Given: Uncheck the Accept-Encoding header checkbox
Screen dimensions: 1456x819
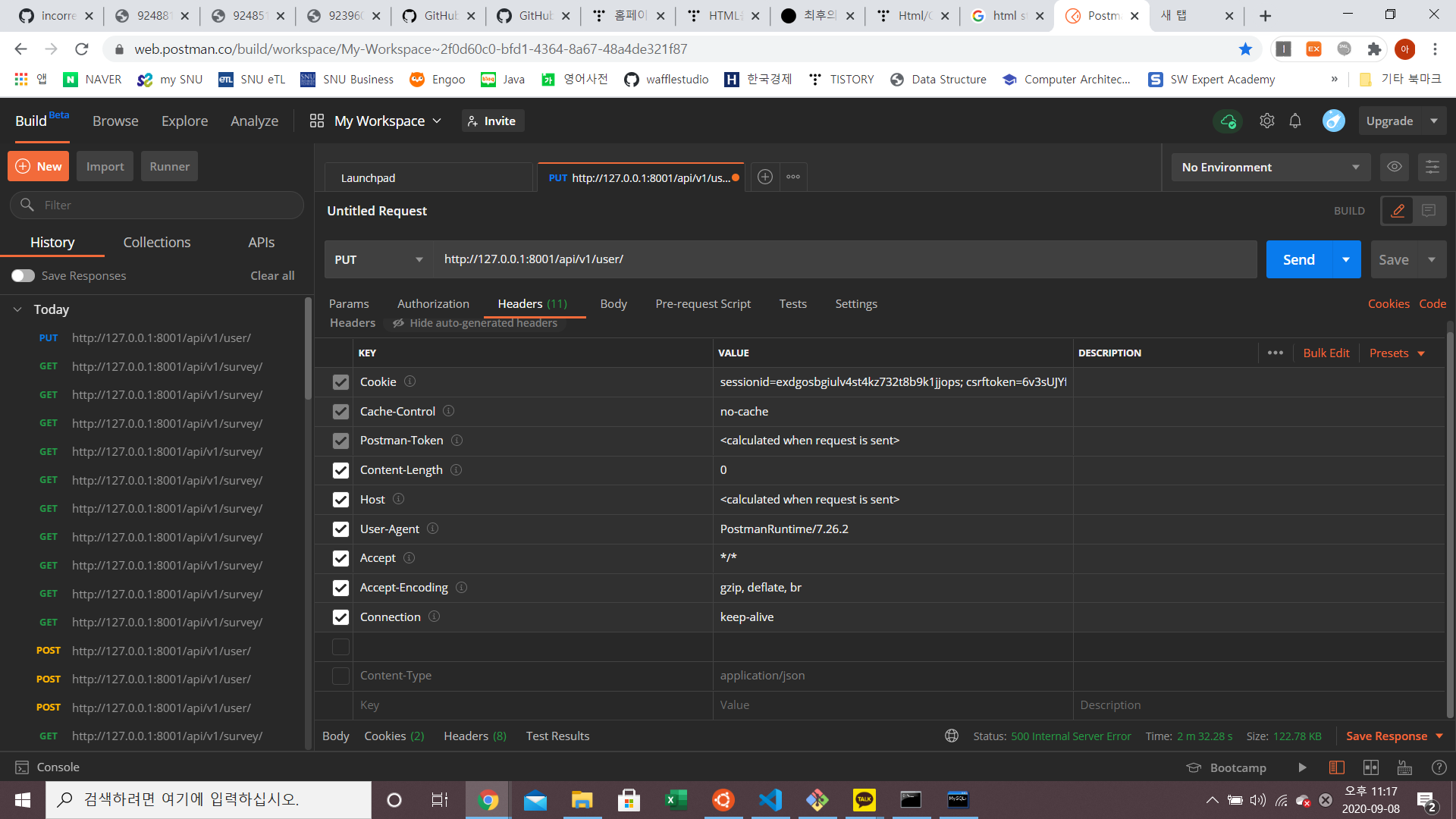Looking at the screenshot, I should tap(340, 588).
